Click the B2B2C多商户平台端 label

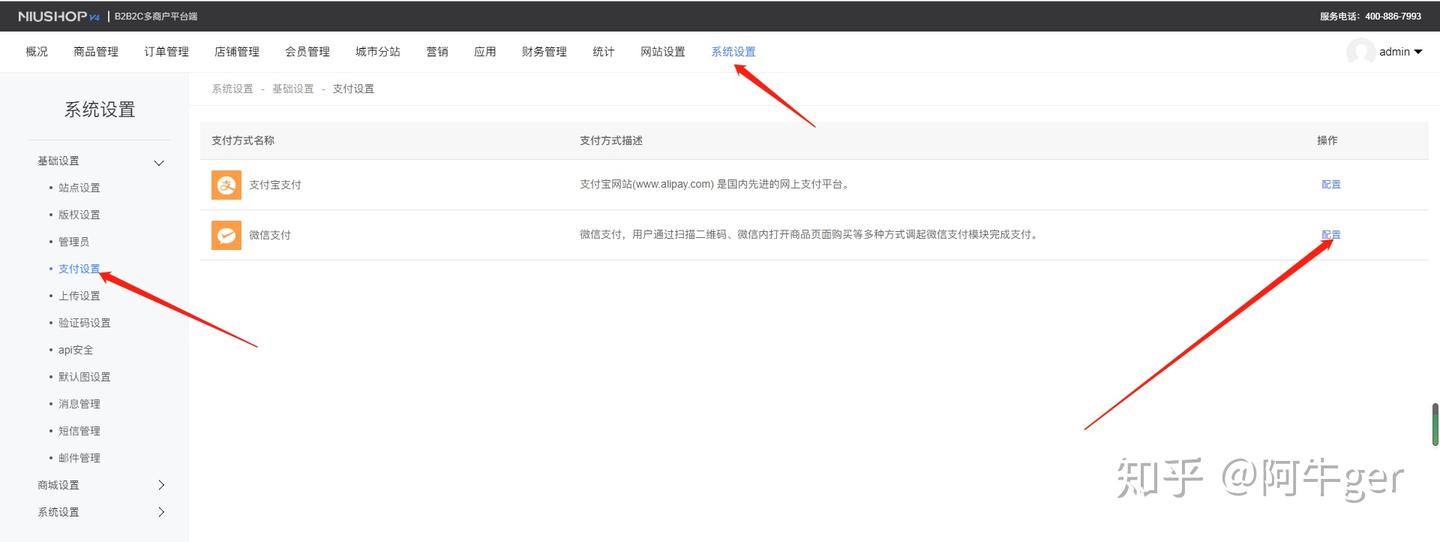click(156, 16)
